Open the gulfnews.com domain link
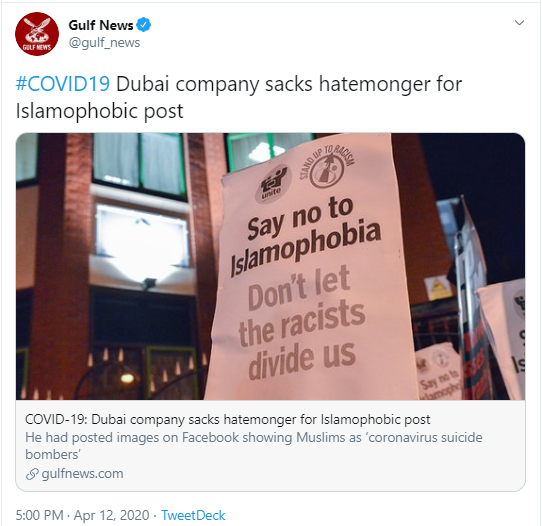The width and height of the screenshot is (542, 526). [x=82, y=473]
